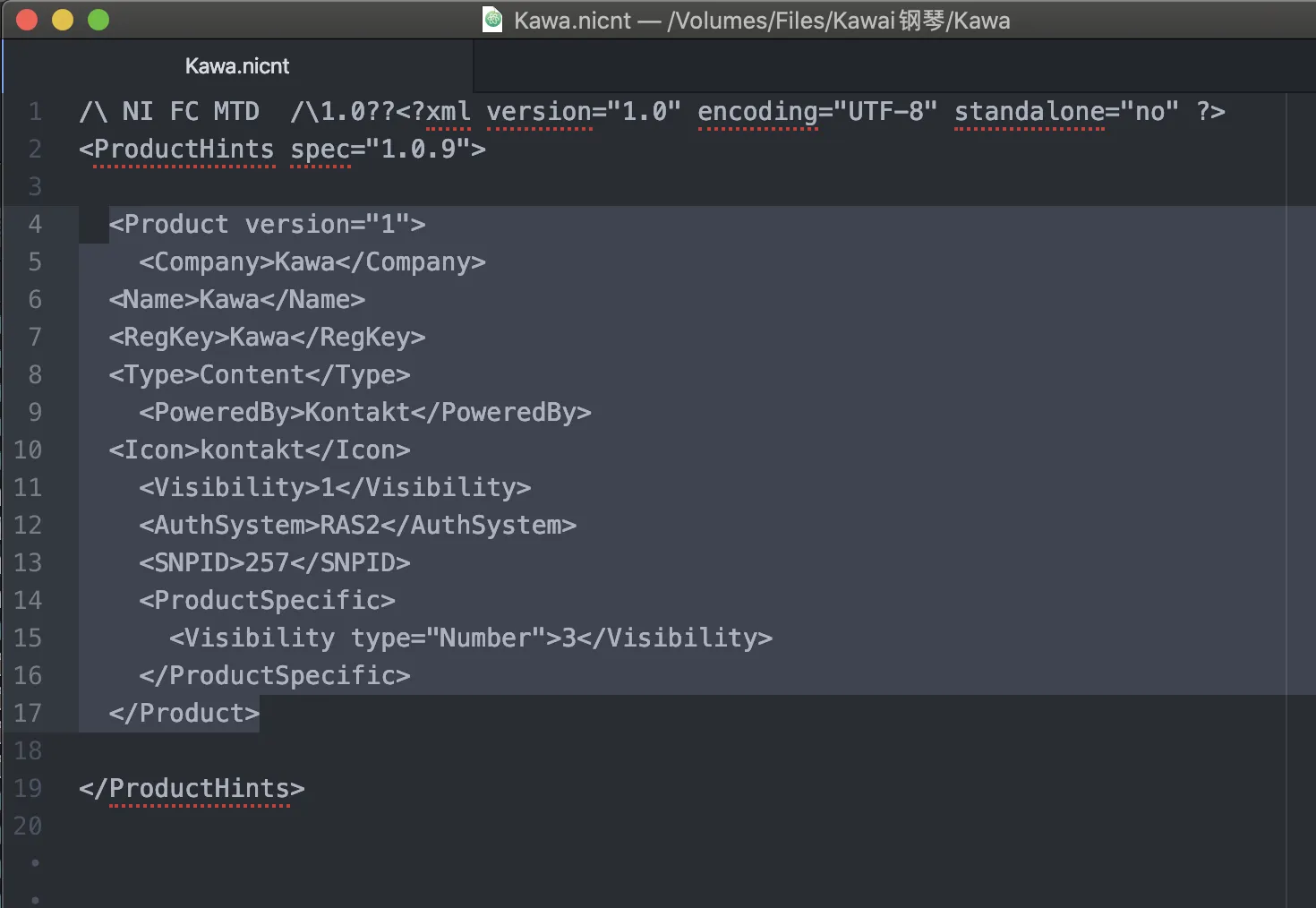Click the opening ProductSpecific tag
Viewport: 1316px width, 908px height.
[267, 601]
